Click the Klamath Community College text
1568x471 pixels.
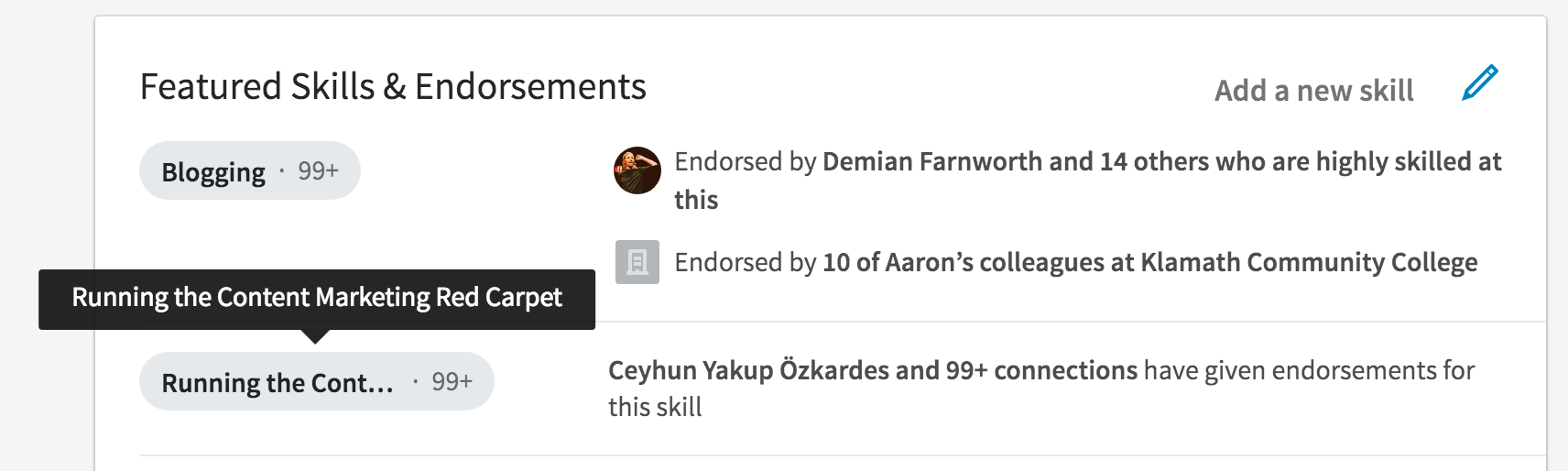point(1309,262)
